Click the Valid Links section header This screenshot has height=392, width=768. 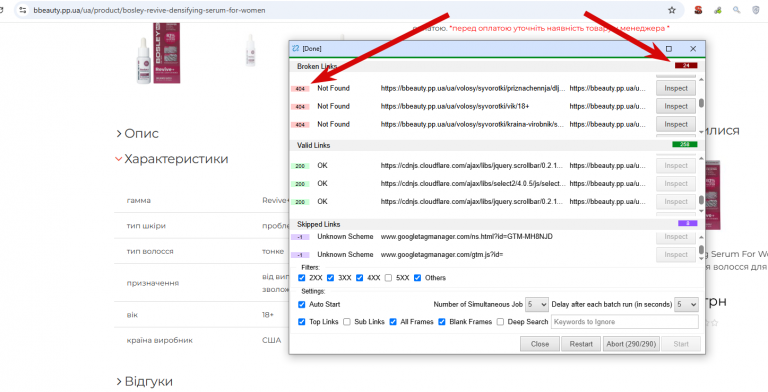click(313, 146)
